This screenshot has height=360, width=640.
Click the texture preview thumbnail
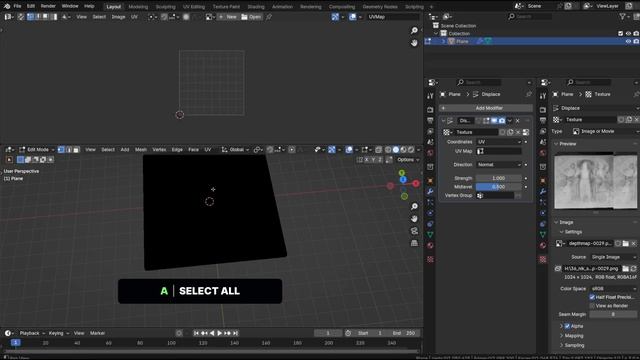[x=595, y=181]
